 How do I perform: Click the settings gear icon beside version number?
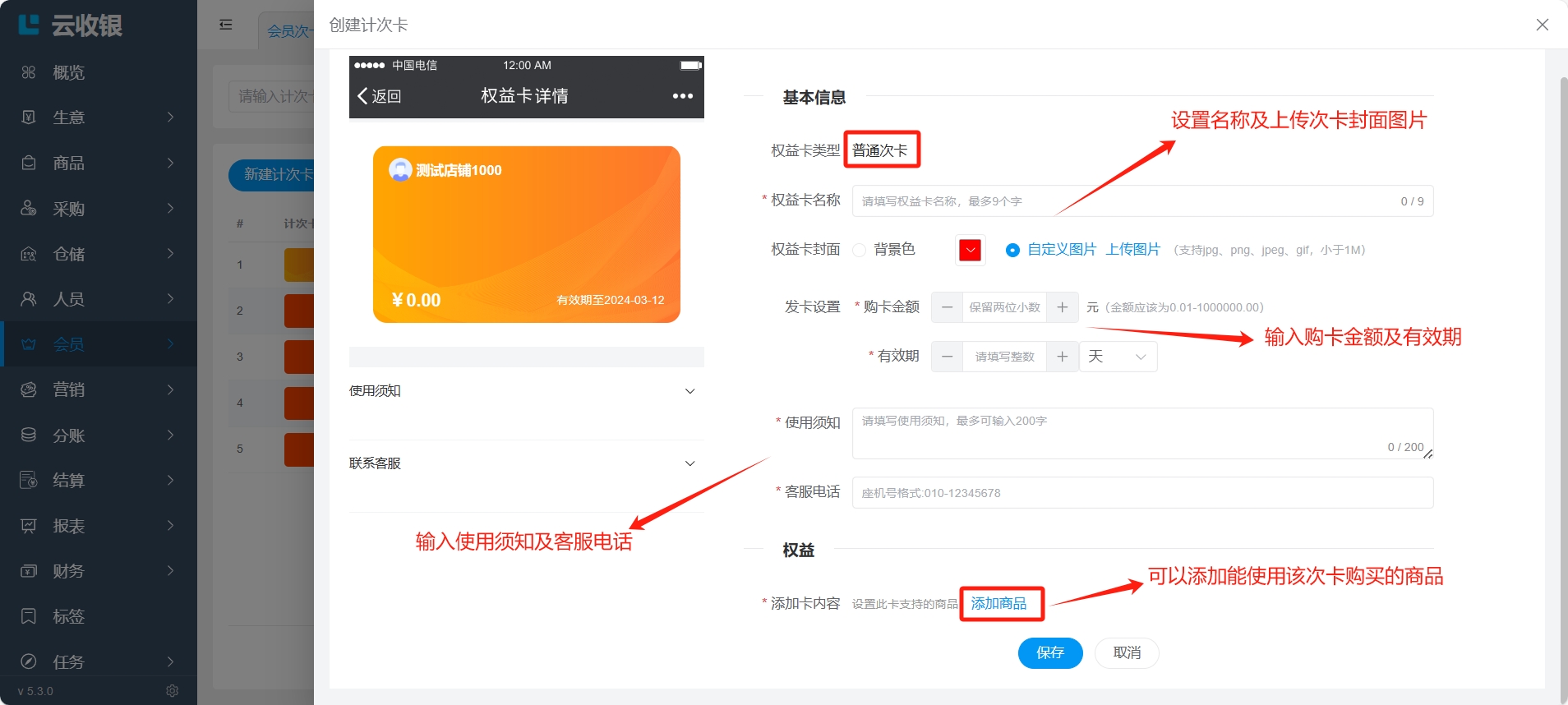(172, 691)
